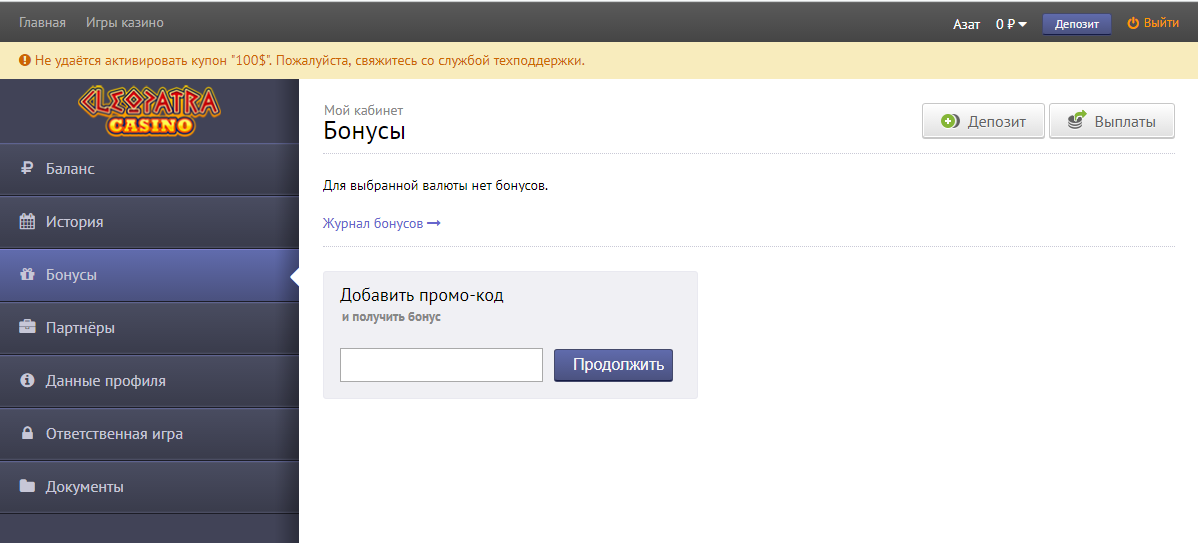Image resolution: width=1198 pixels, height=543 pixels.
Task: Click the lock icon beside Ответственная игра
Action: [x=28, y=434]
